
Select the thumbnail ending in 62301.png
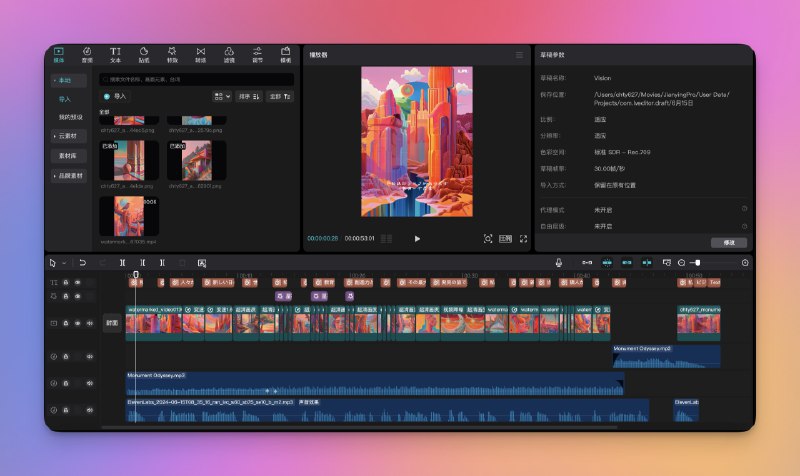(197, 161)
